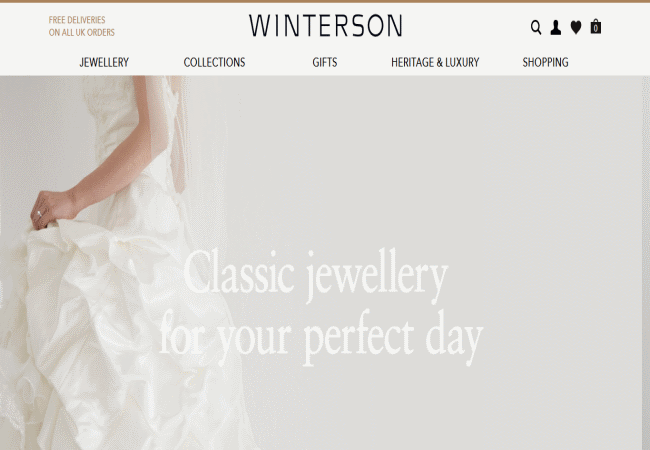The width and height of the screenshot is (650, 450).
Task: Click the ring on the bride's hand
Action: click(39, 214)
